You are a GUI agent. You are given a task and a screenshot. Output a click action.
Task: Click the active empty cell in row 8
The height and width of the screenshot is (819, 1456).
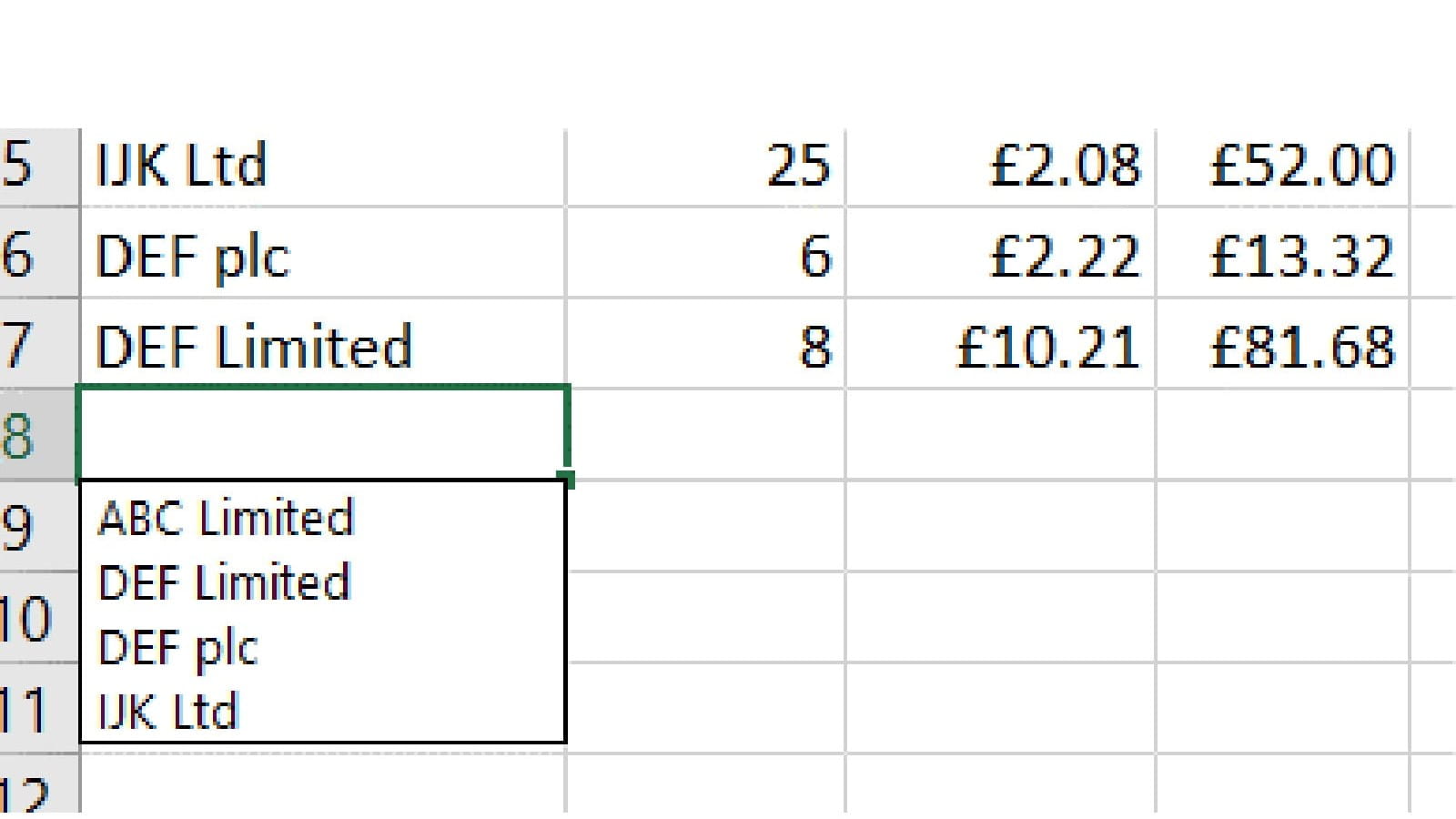pos(323,433)
